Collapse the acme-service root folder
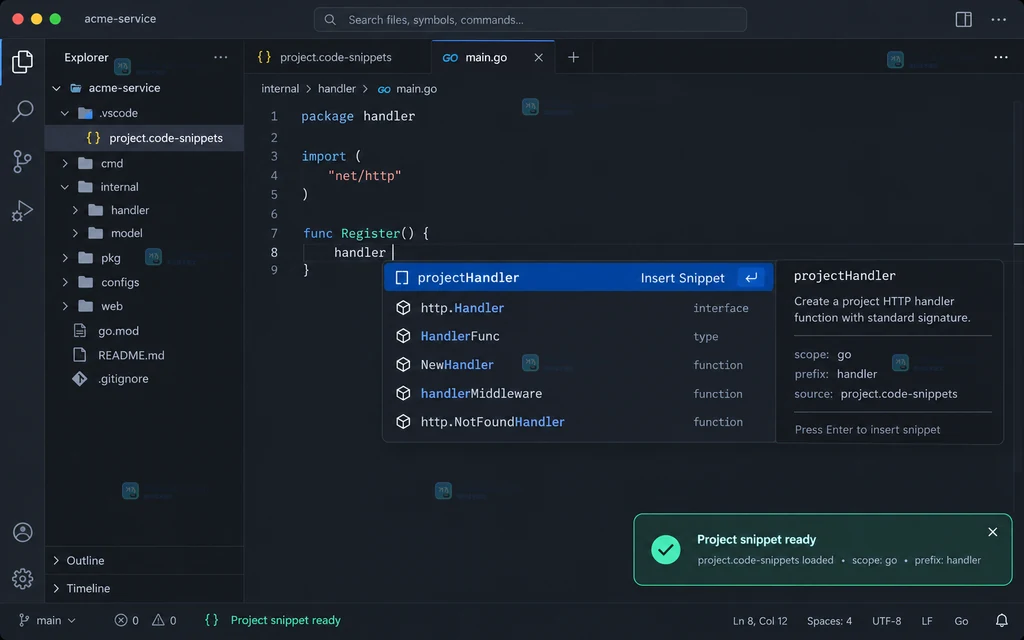1024x640 pixels. click(x=57, y=88)
